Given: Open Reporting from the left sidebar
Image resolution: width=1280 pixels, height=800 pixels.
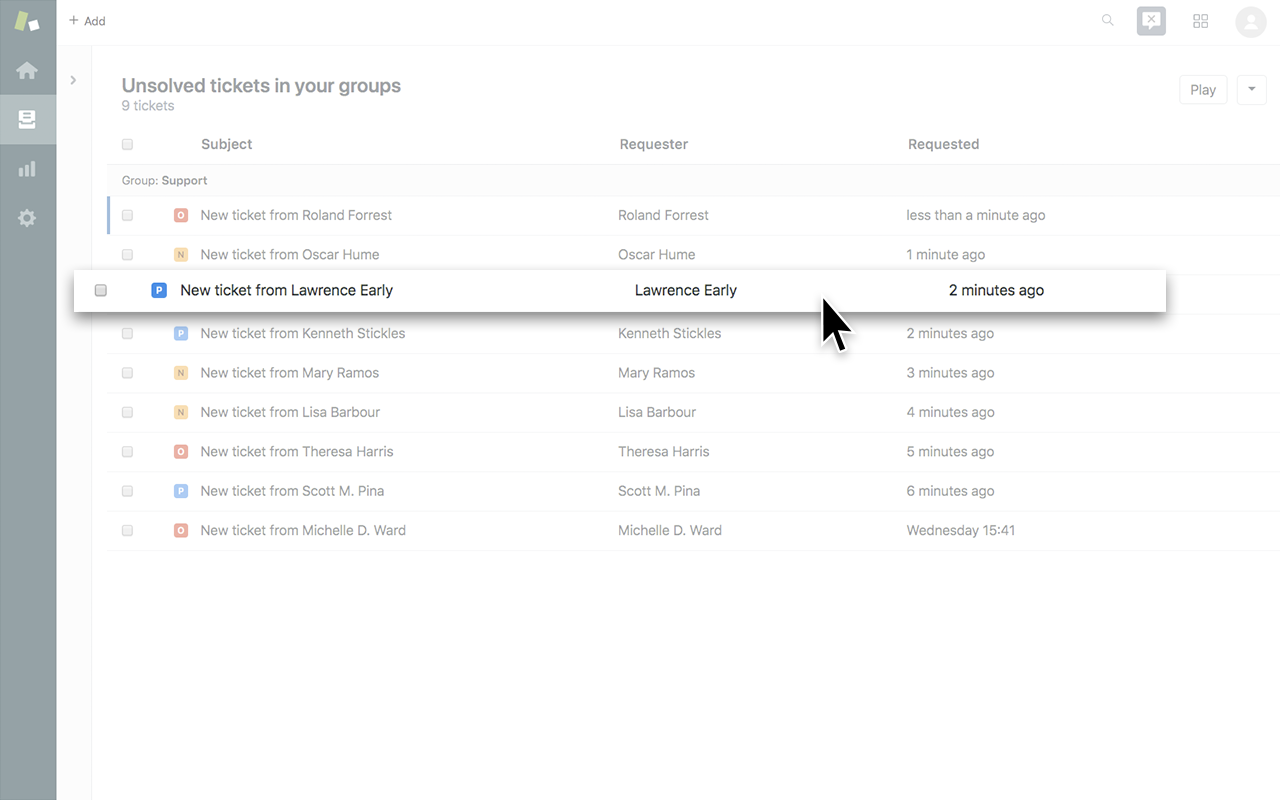Looking at the screenshot, I should (x=27, y=168).
